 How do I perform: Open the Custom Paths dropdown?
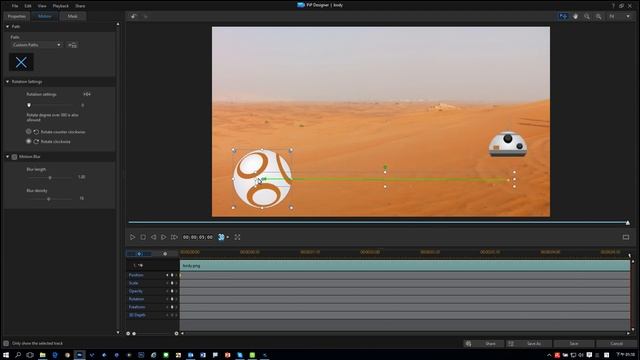(36, 45)
